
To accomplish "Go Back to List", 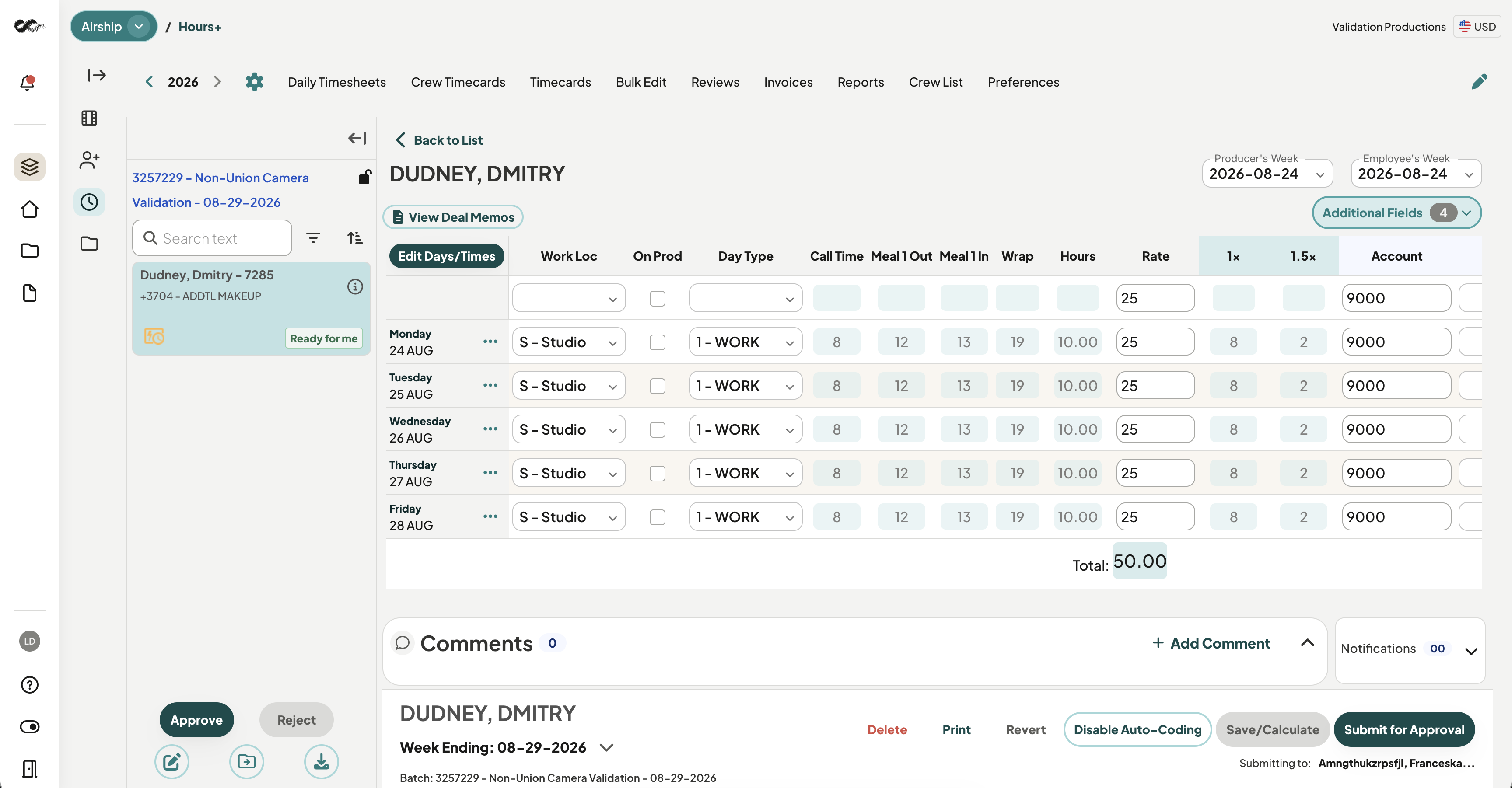I will [439, 139].
